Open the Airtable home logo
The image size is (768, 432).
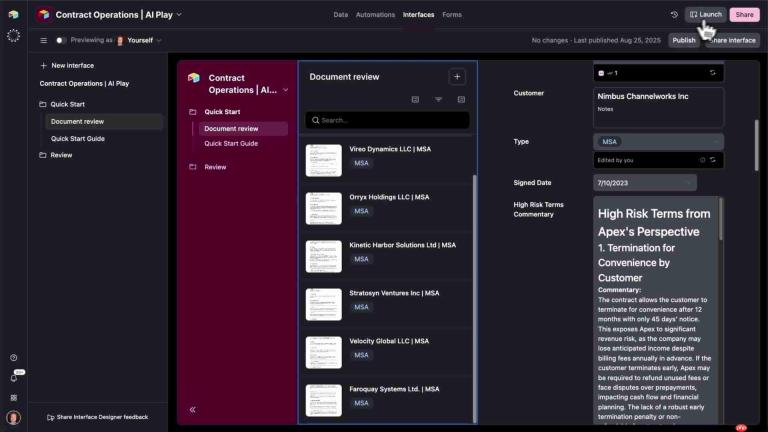click(14, 14)
